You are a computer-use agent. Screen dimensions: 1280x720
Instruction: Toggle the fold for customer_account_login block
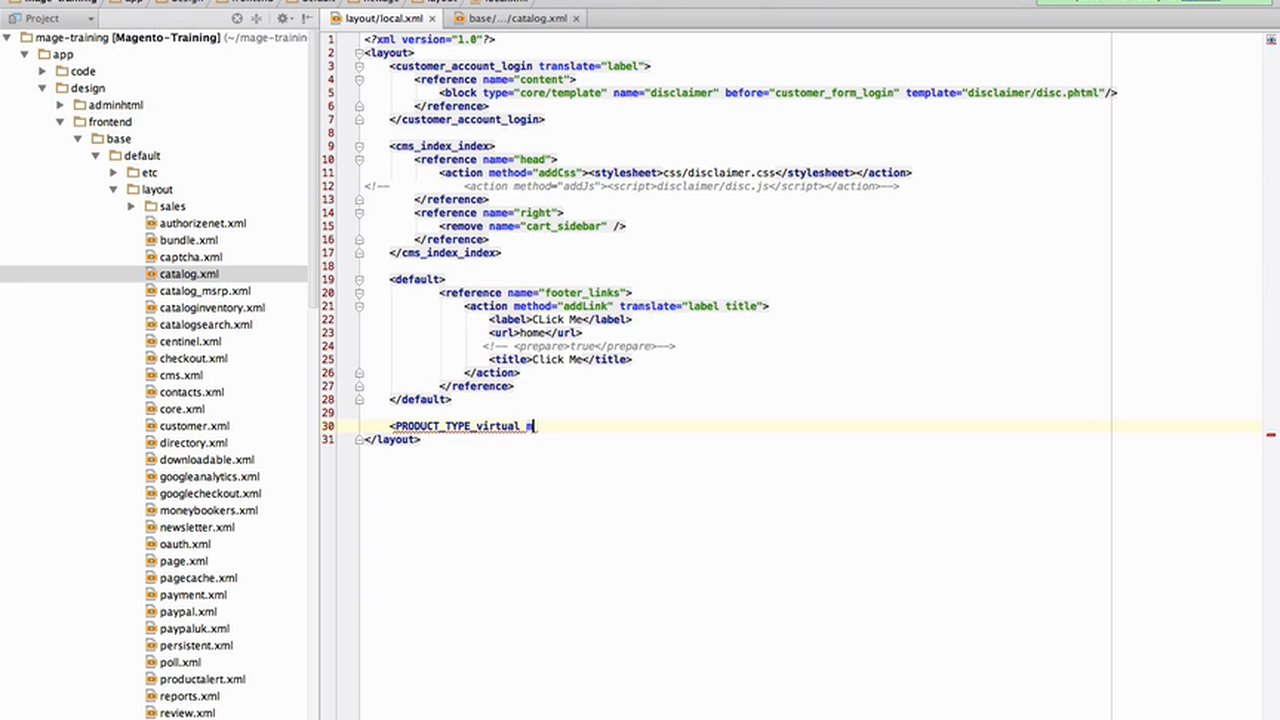click(x=359, y=66)
